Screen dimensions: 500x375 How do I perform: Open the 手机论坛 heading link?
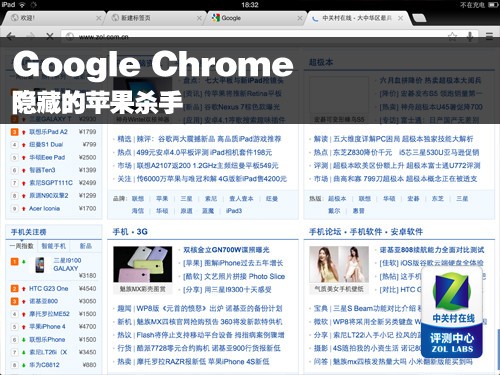click(325, 232)
